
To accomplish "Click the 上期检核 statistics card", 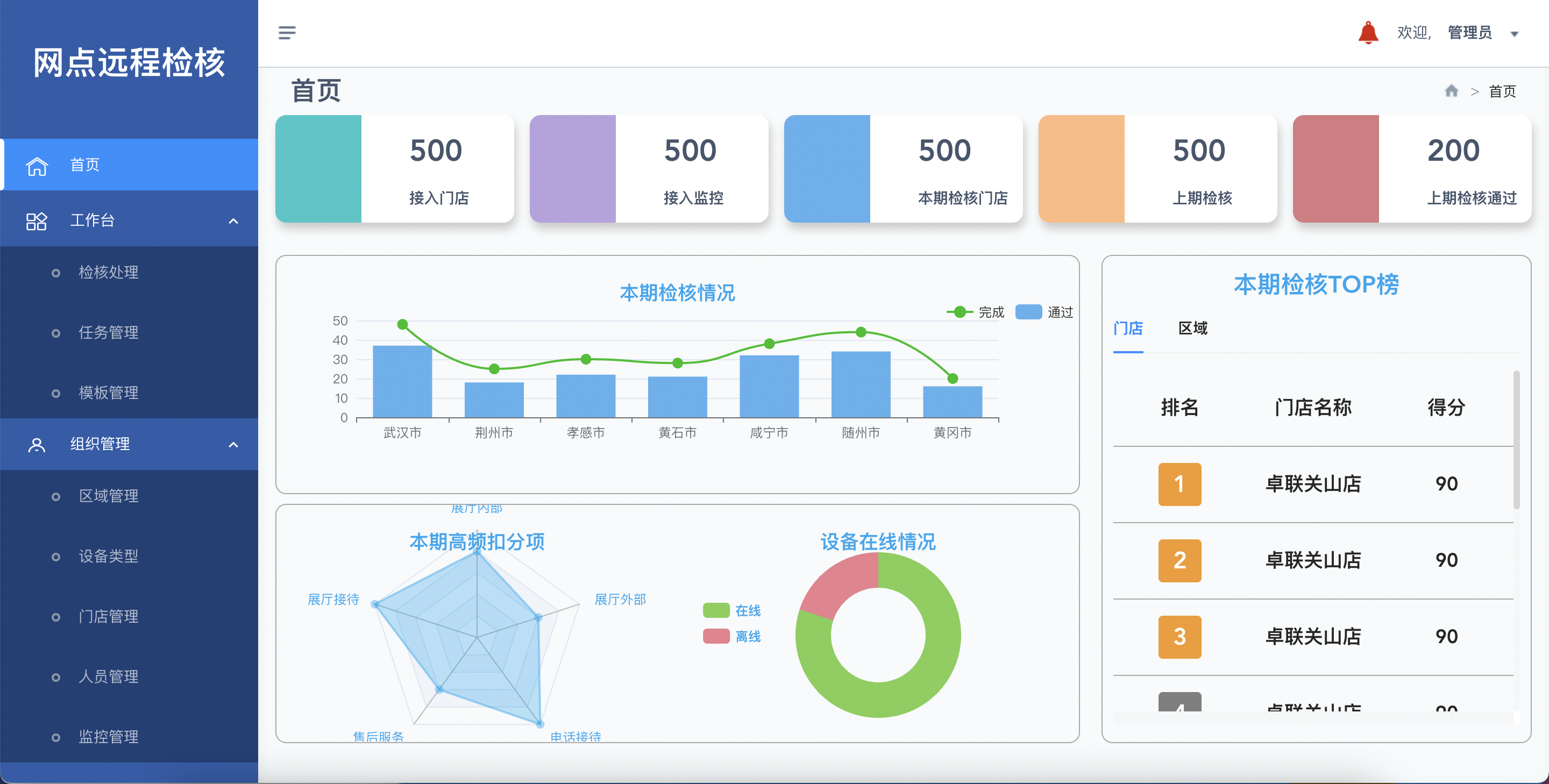I will tap(1157, 169).
